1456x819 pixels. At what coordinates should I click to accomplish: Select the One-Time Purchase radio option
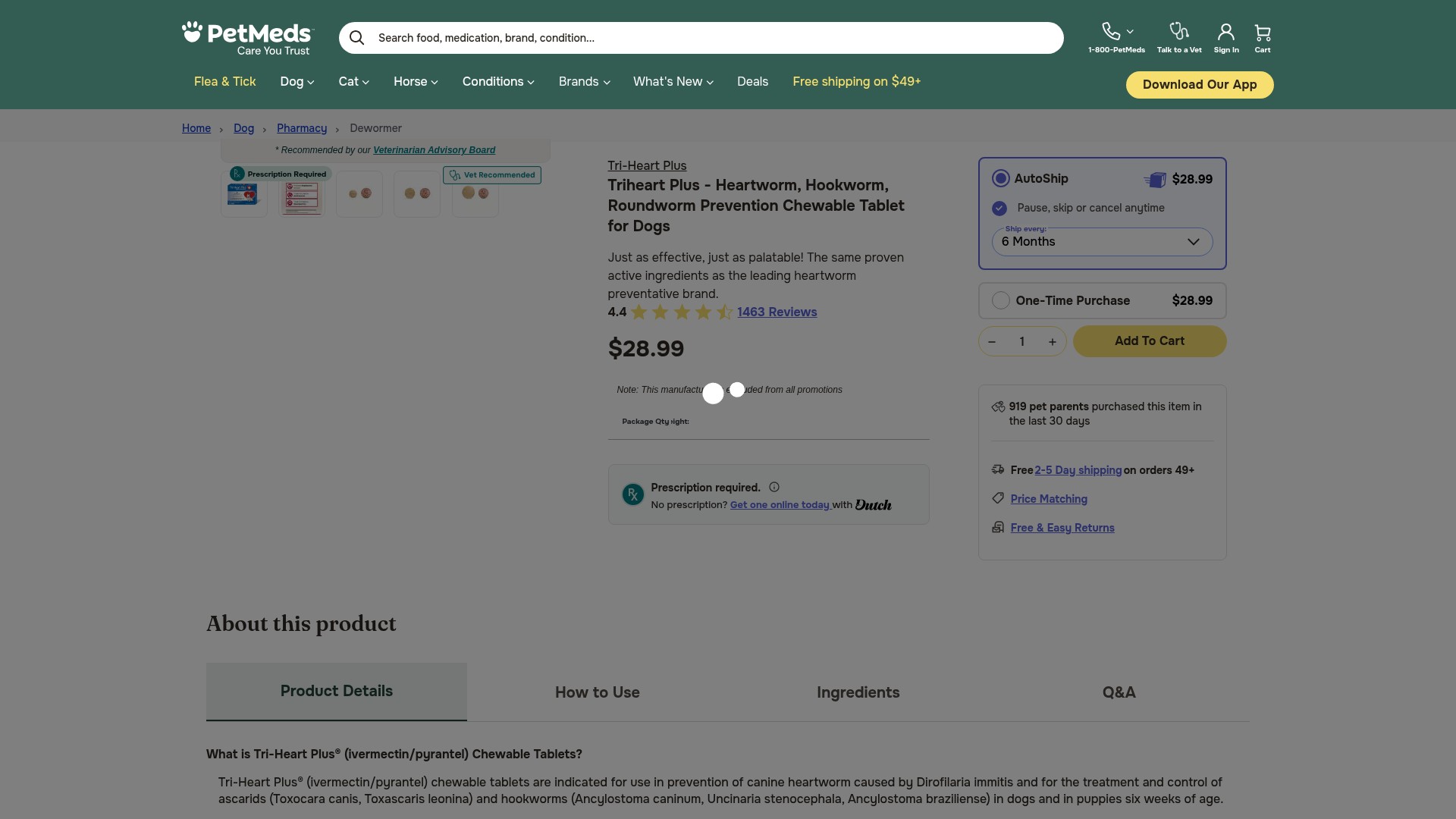coord(1001,300)
